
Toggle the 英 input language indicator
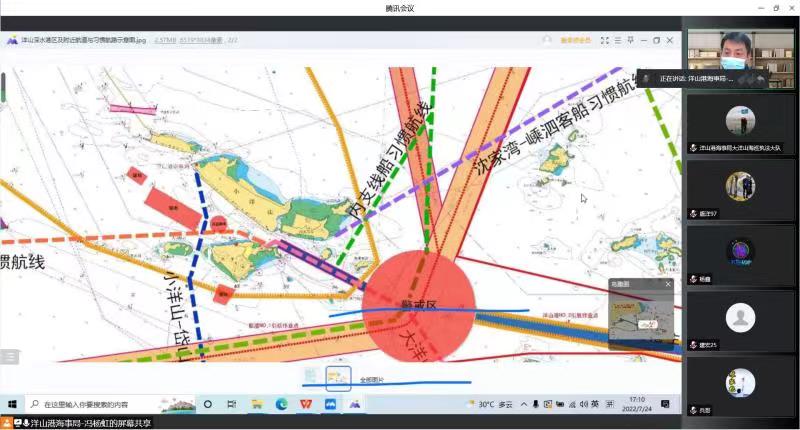pos(594,404)
